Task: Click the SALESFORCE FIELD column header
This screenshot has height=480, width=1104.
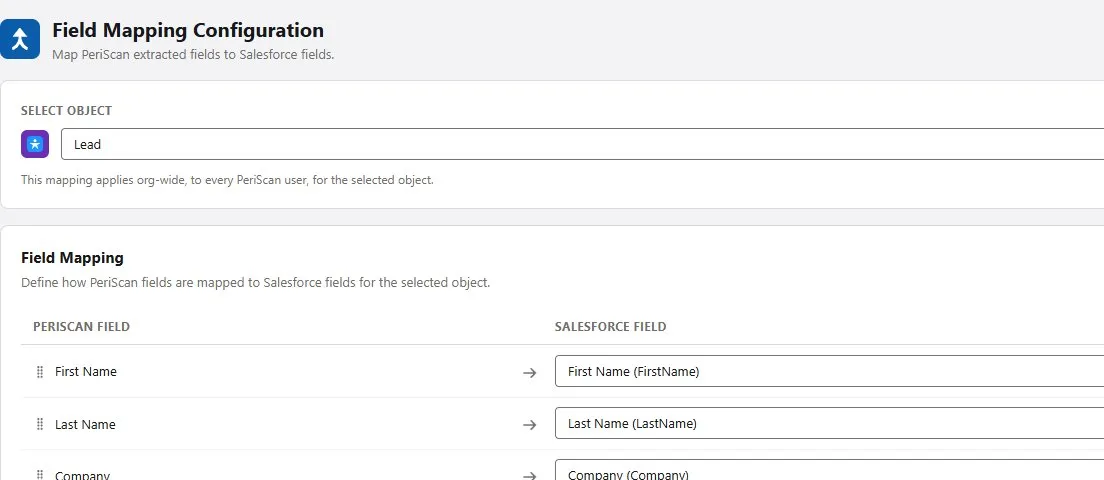Action: (x=610, y=327)
